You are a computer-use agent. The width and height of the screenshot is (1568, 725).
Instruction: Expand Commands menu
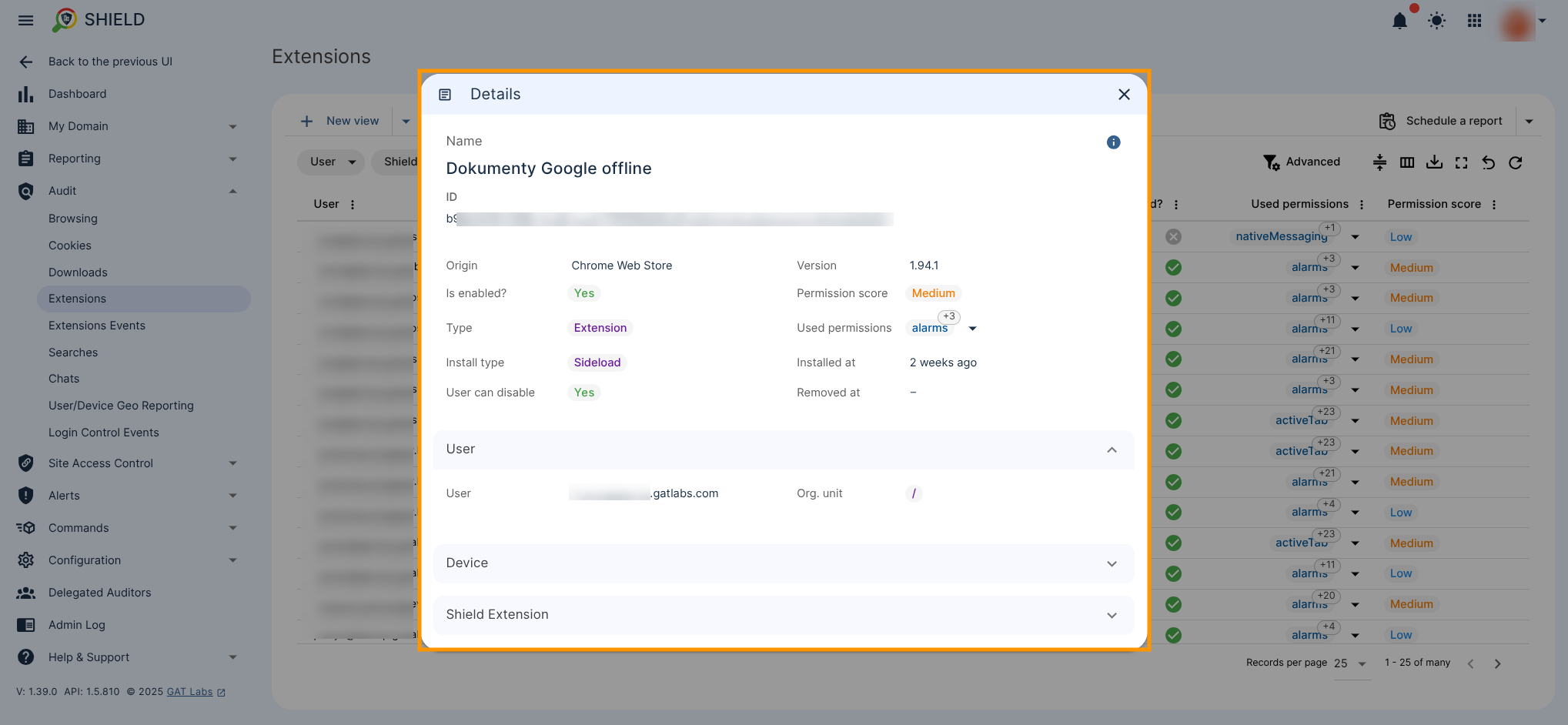127,528
